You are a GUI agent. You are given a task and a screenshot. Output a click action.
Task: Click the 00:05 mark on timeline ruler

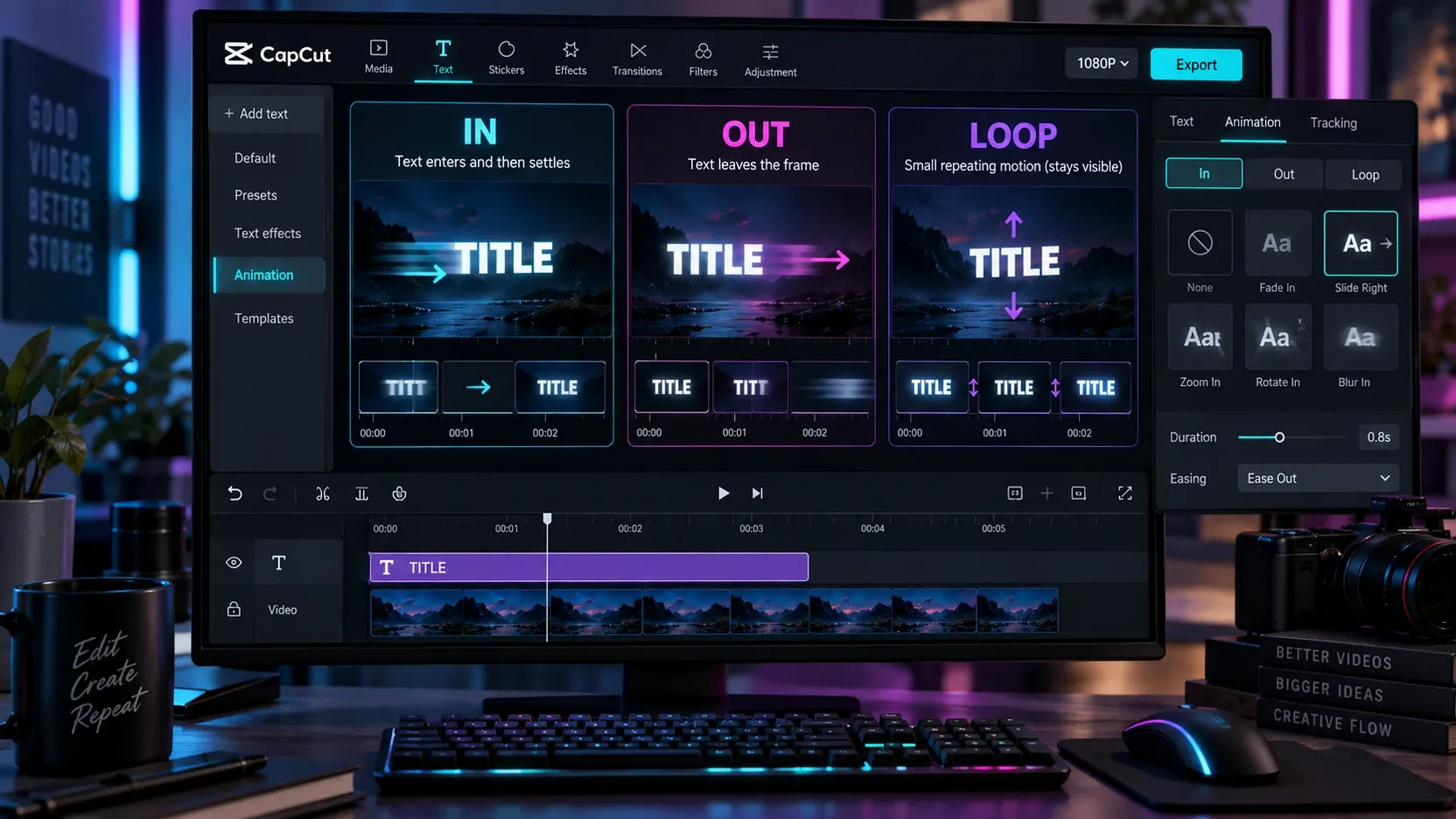(993, 528)
